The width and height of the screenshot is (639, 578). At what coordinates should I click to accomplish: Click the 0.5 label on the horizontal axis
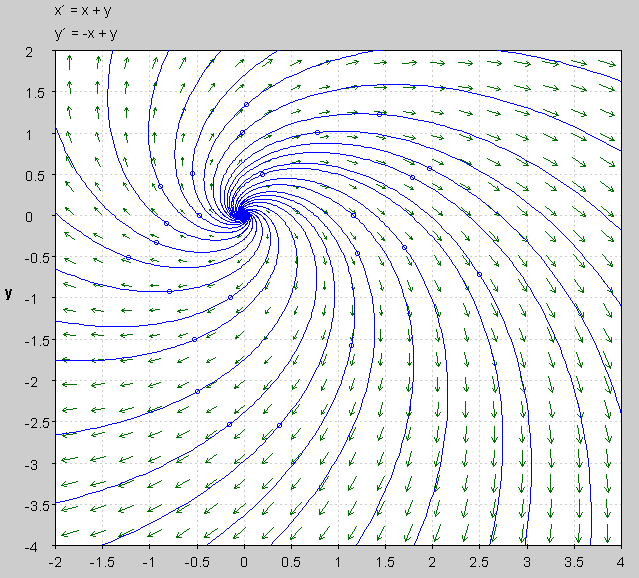[x=291, y=563]
